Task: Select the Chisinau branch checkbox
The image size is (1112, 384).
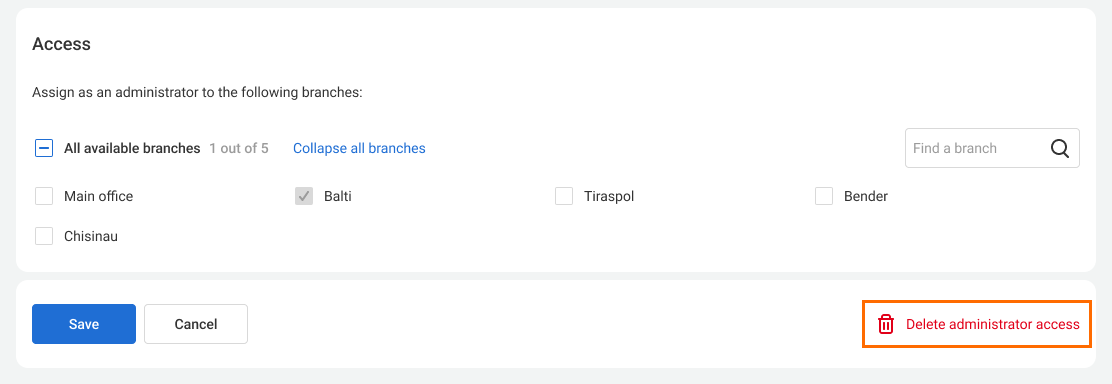Action: click(44, 236)
